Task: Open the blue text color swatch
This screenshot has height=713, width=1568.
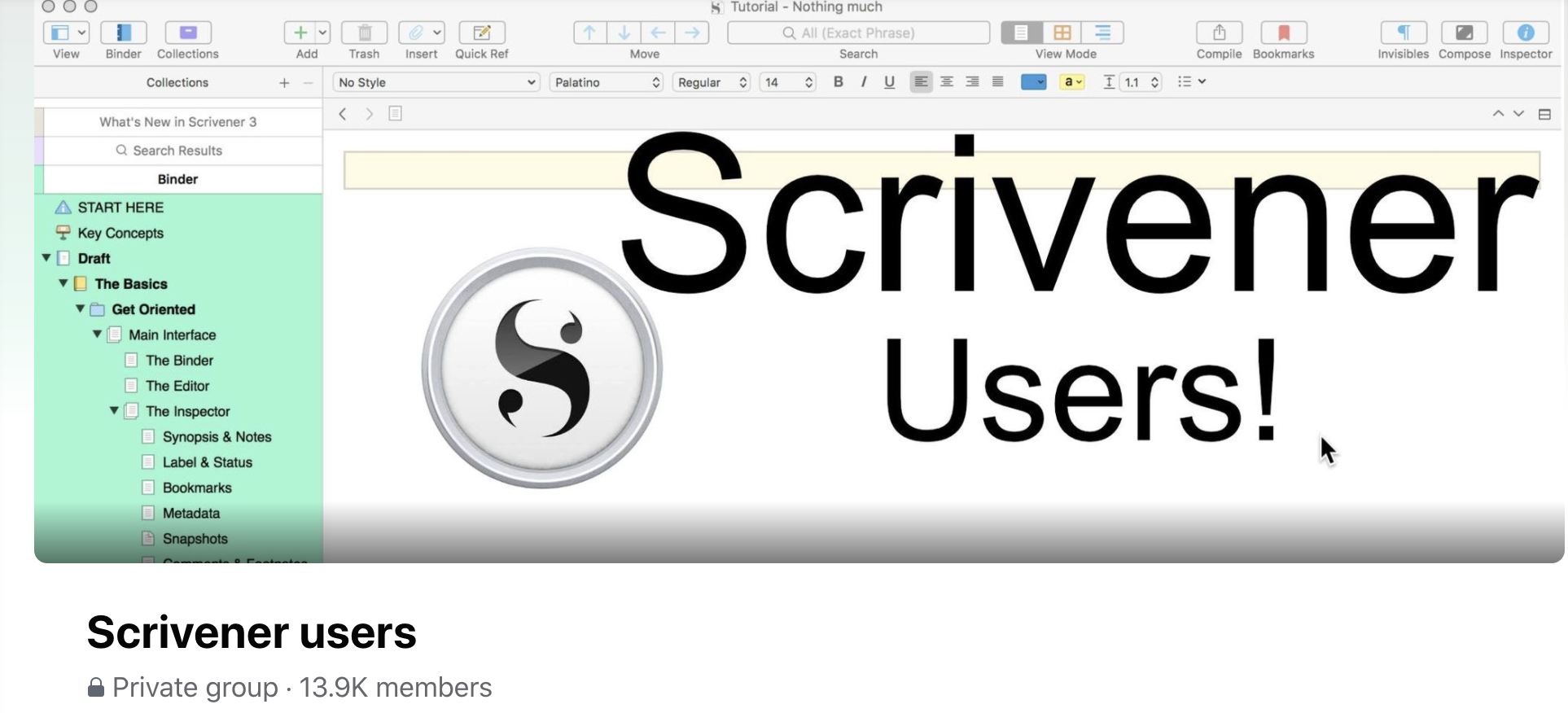Action: point(1033,82)
